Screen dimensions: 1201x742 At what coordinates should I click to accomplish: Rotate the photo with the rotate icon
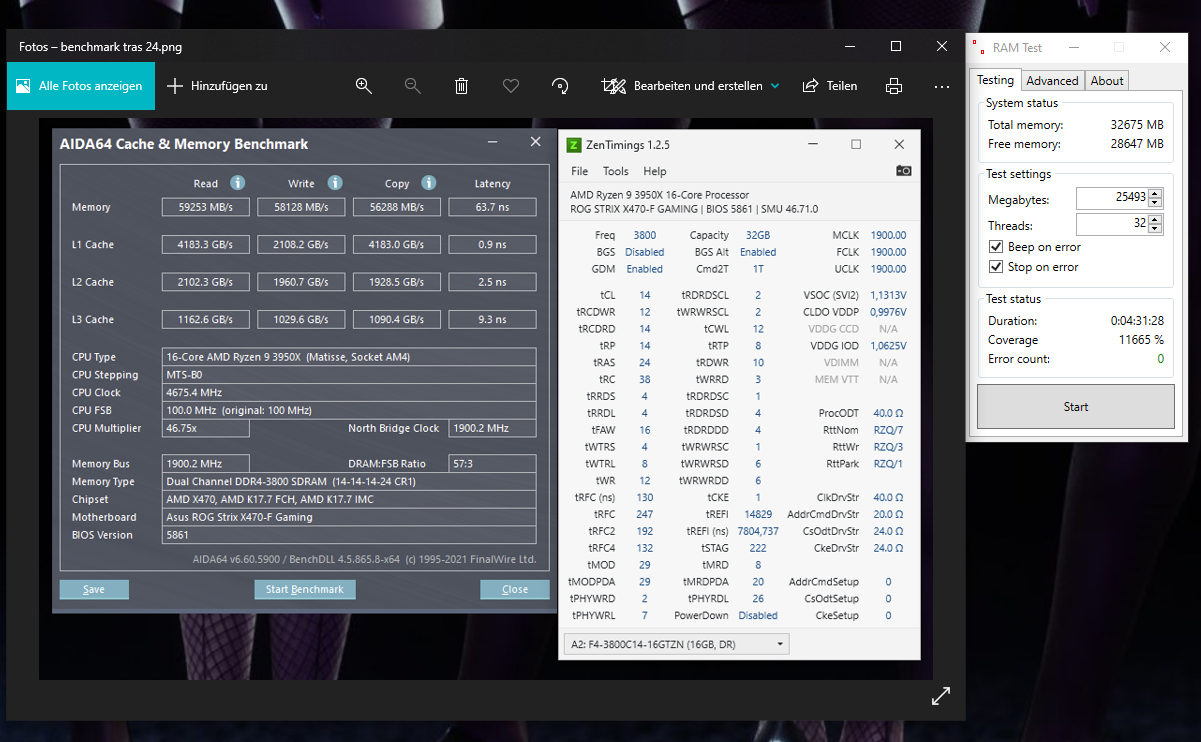(x=560, y=86)
